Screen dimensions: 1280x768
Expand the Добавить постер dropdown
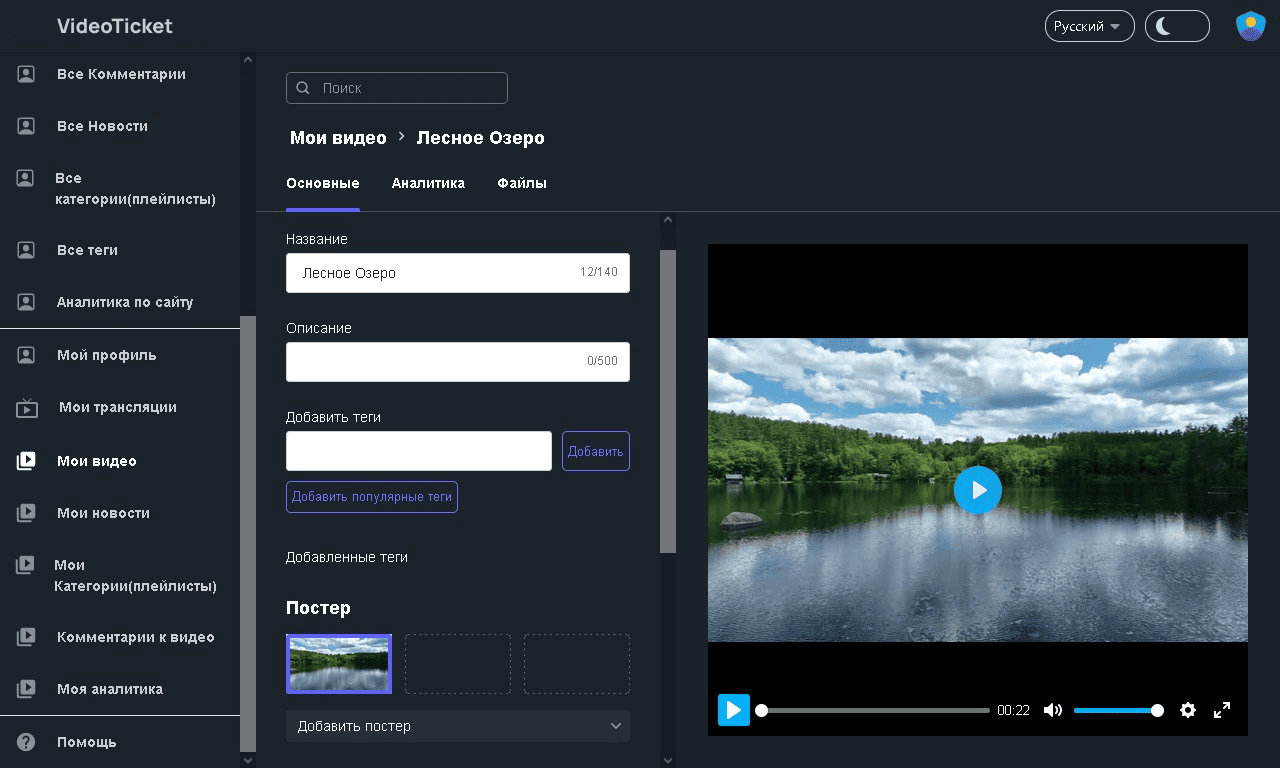[x=457, y=726]
